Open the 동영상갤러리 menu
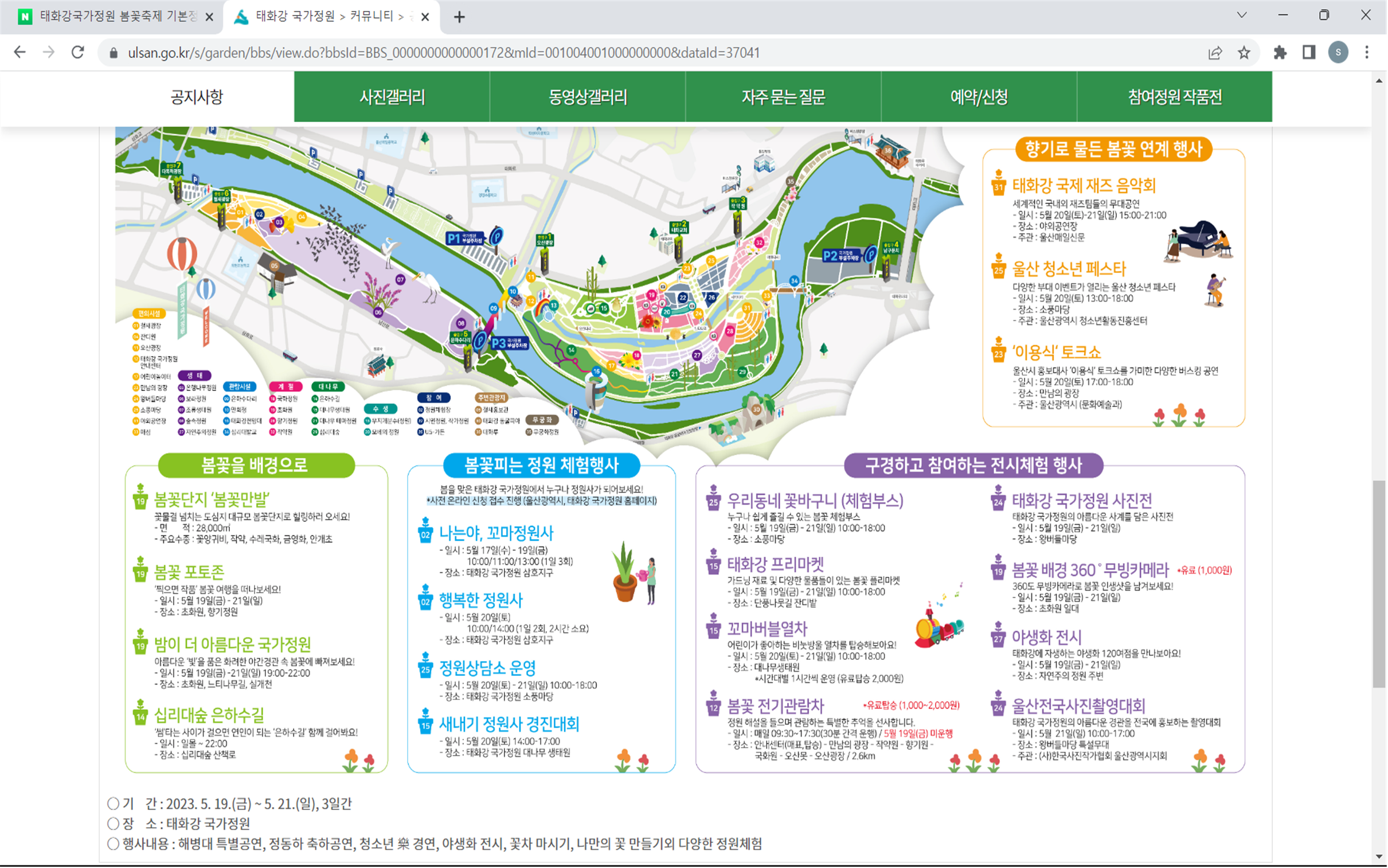 588,96
